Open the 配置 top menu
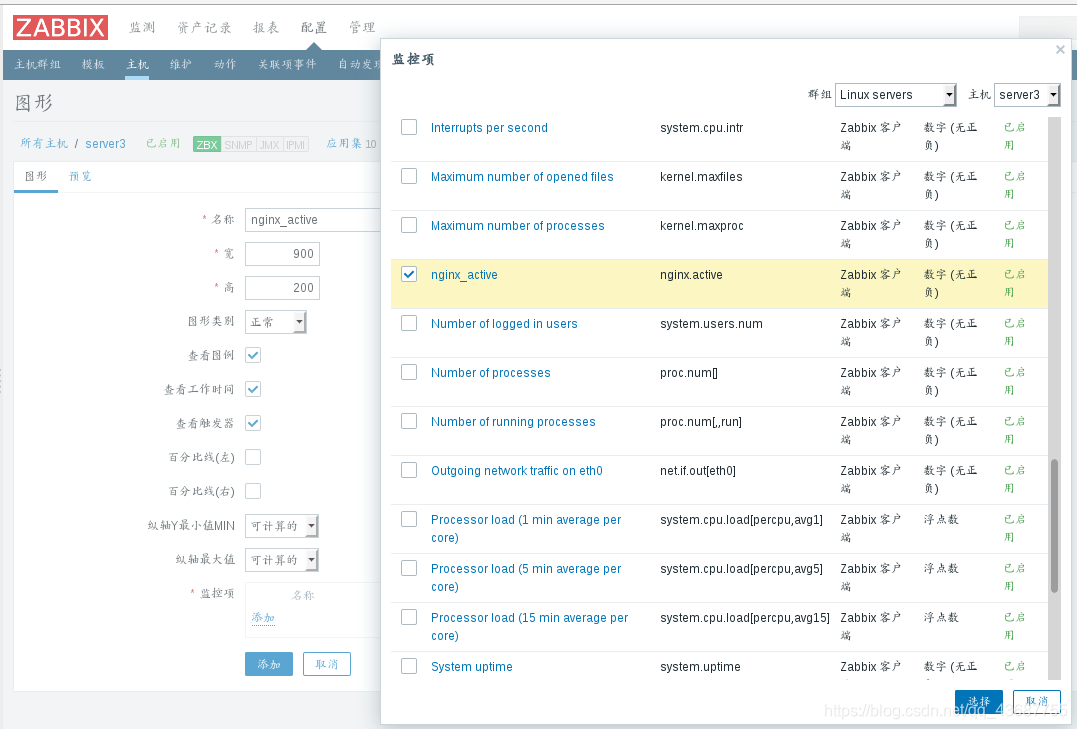Image resolution: width=1077 pixels, height=729 pixels. click(x=314, y=27)
